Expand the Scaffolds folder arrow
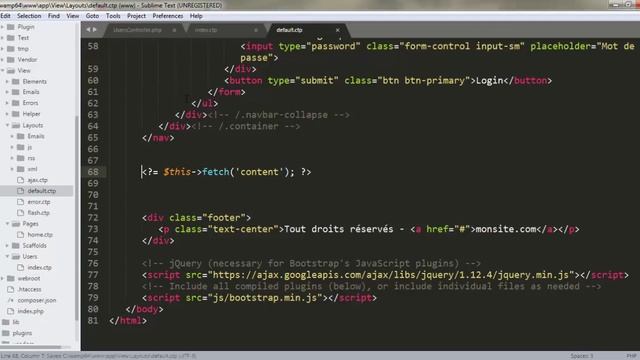Viewport: 640px width, 360px height. tap(7, 246)
